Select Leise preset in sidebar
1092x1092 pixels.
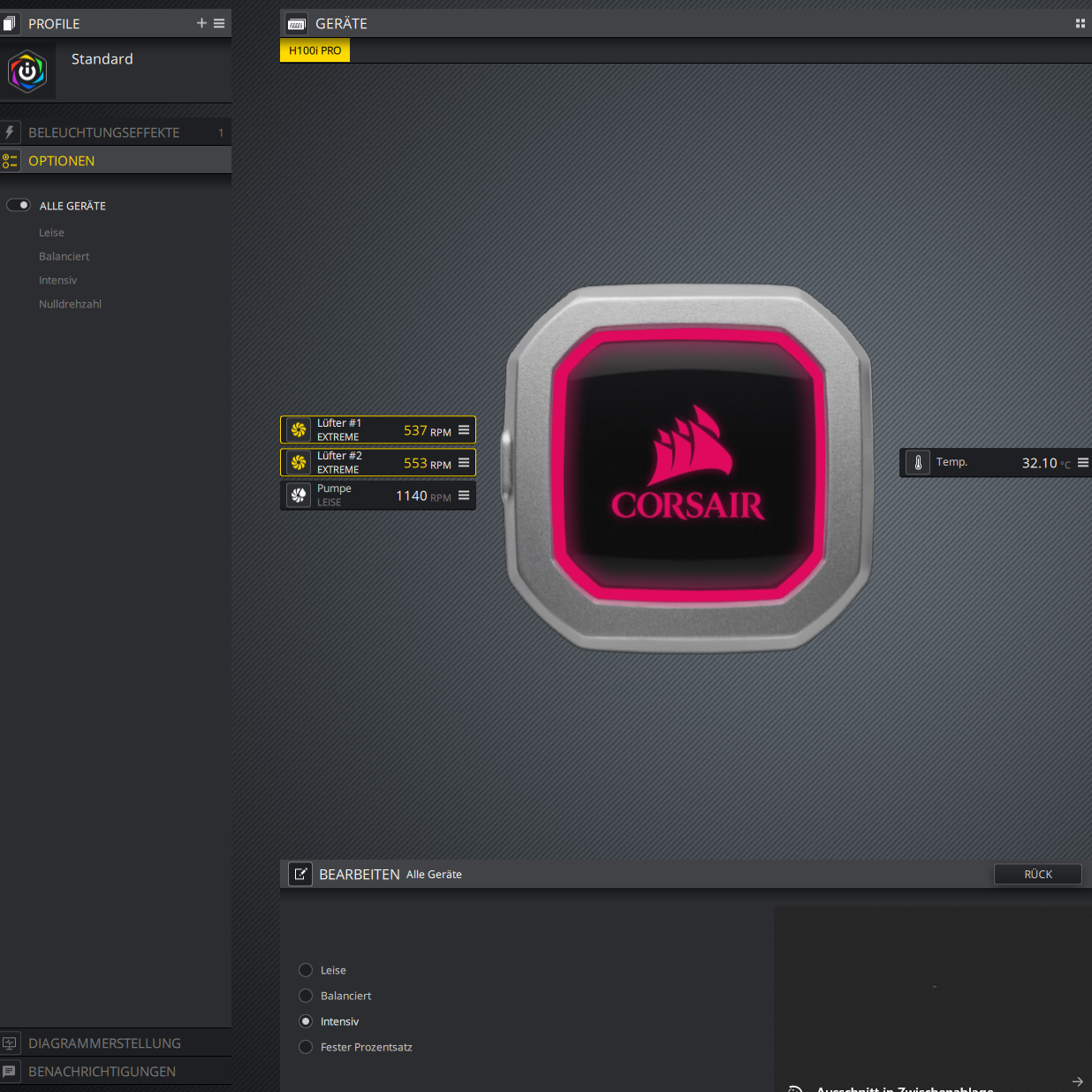[x=51, y=232]
